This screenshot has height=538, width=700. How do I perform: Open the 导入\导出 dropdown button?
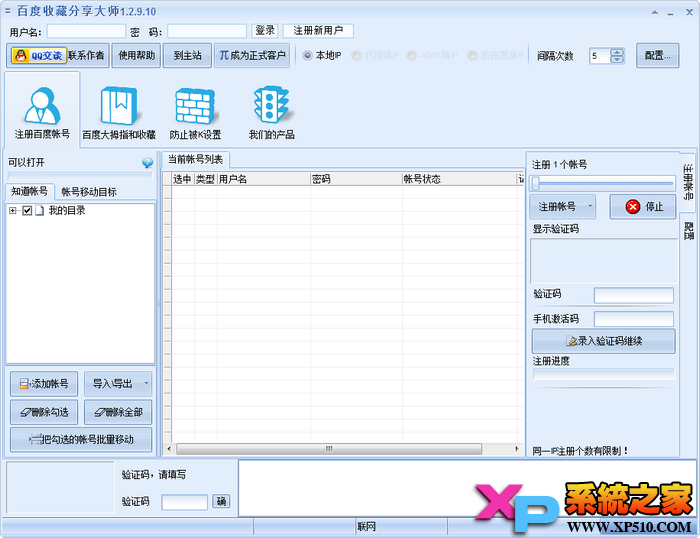(118, 384)
